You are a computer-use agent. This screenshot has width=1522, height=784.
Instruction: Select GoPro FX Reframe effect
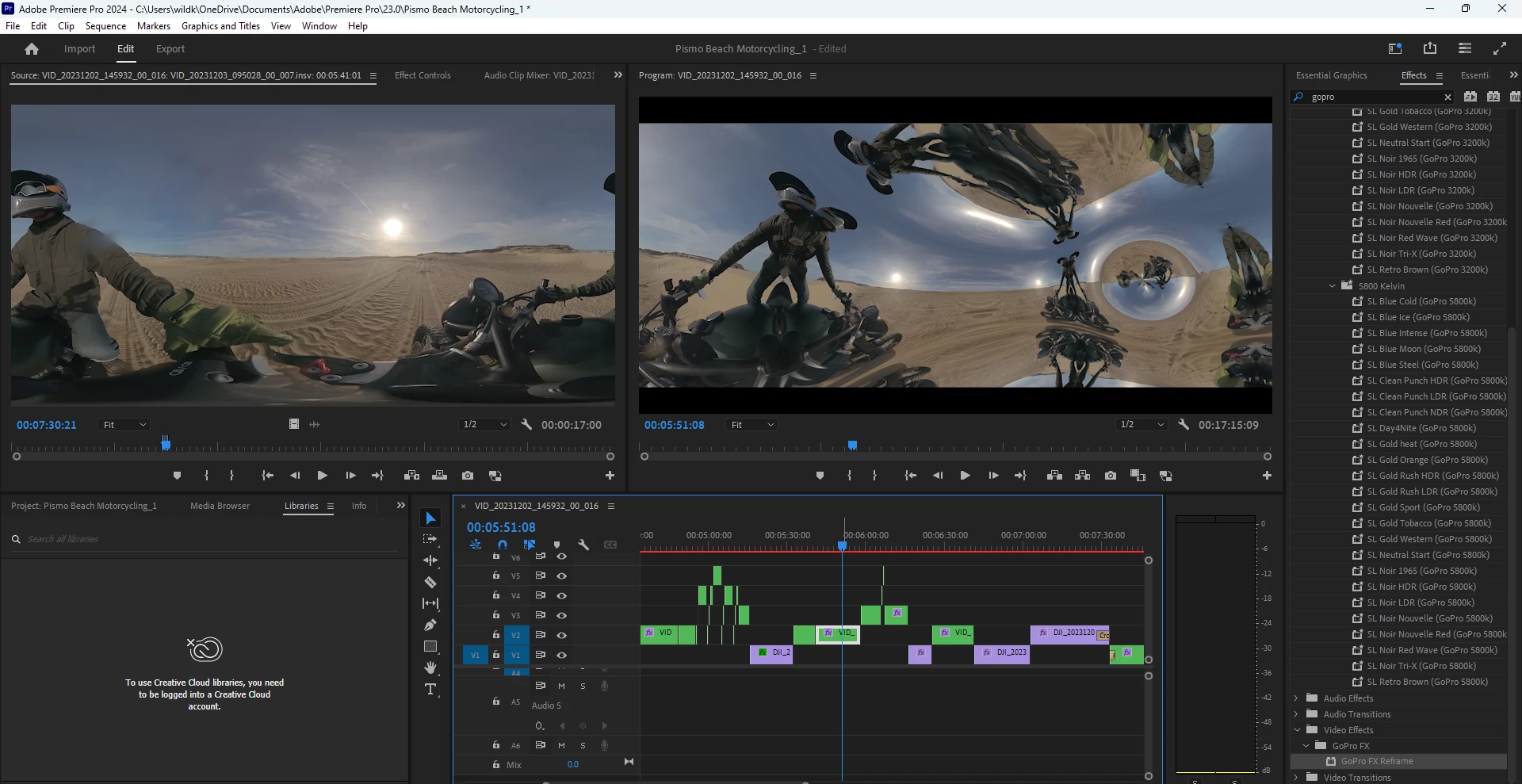pyautogui.click(x=1377, y=761)
